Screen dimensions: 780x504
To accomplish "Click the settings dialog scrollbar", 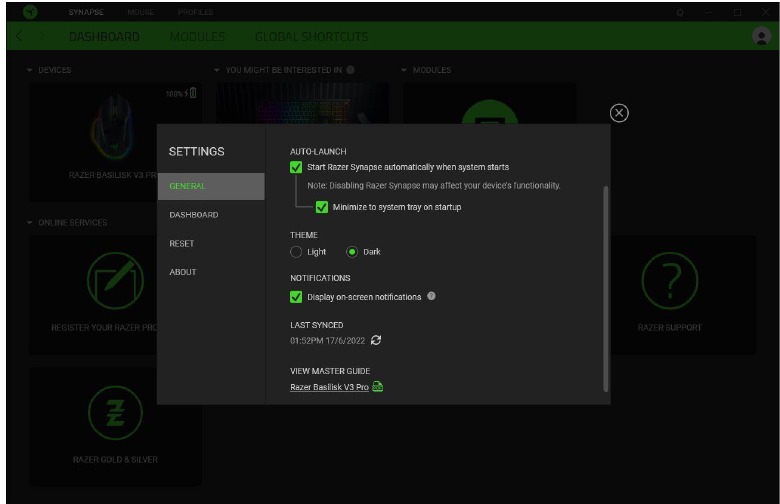I will (605, 289).
